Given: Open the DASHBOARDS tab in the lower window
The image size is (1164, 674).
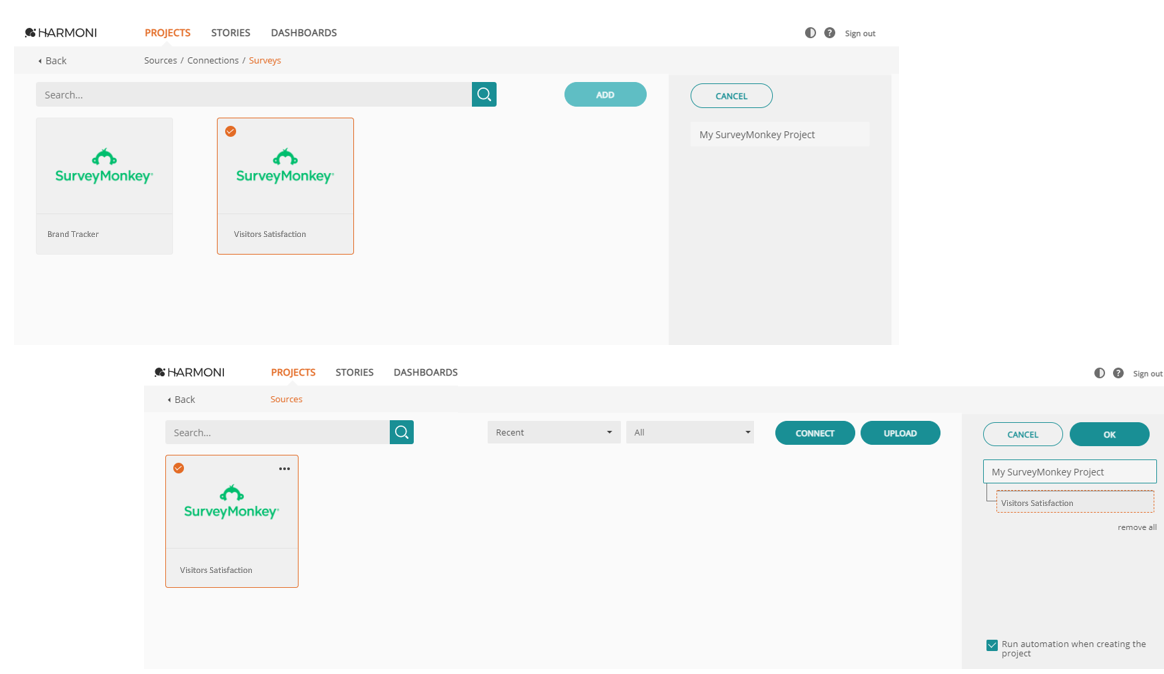Looking at the screenshot, I should tap(425, 372).
